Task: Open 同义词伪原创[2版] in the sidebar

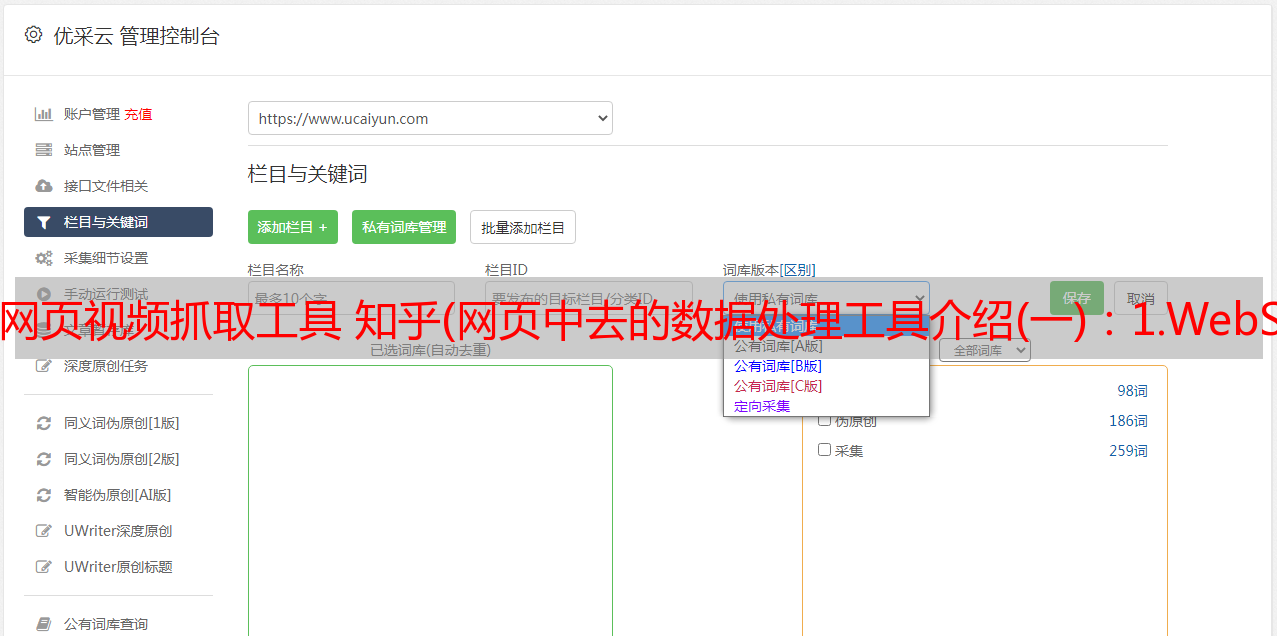Action: (x=122, y=459)
